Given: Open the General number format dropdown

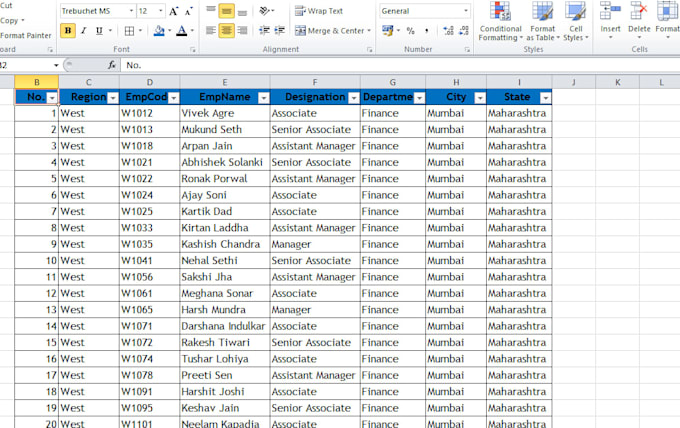Looking at the screenshot, I should [x=466, y=11].
